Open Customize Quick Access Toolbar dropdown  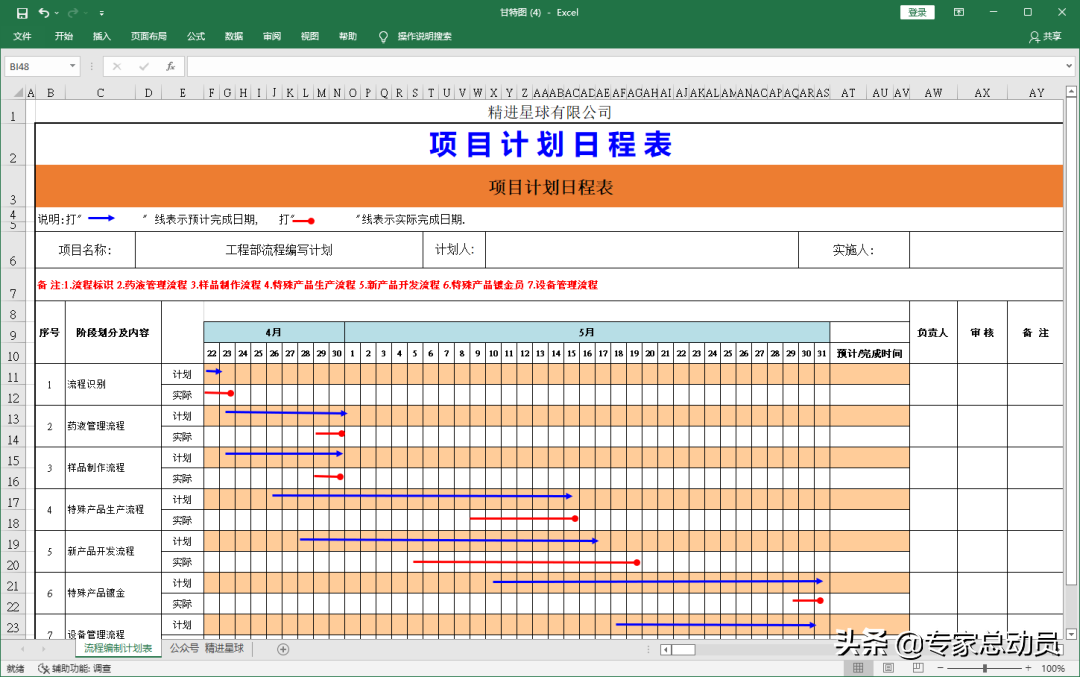coord(101,13)
